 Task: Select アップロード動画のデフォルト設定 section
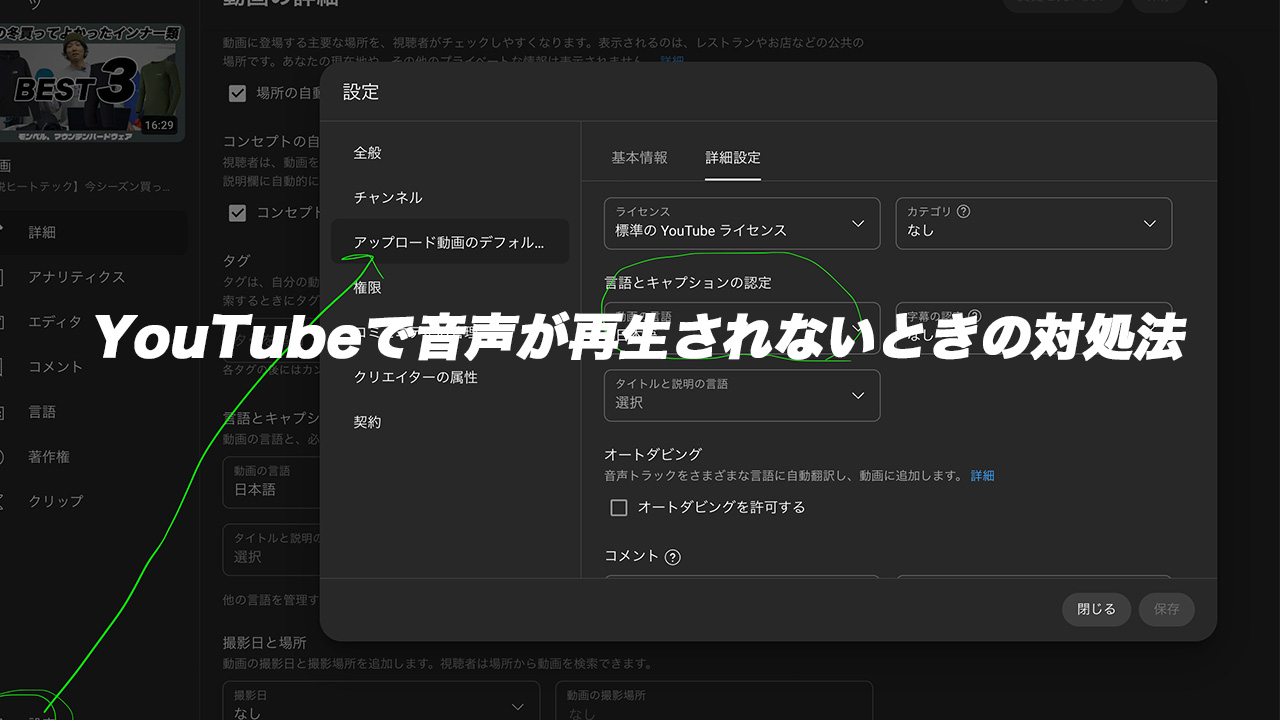pyautogui.click(x=450, y=243)
